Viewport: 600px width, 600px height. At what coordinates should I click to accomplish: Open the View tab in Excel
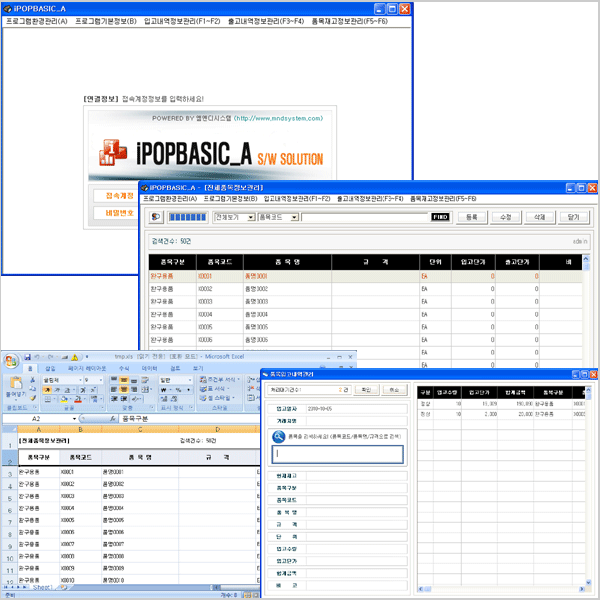point(198,369)
